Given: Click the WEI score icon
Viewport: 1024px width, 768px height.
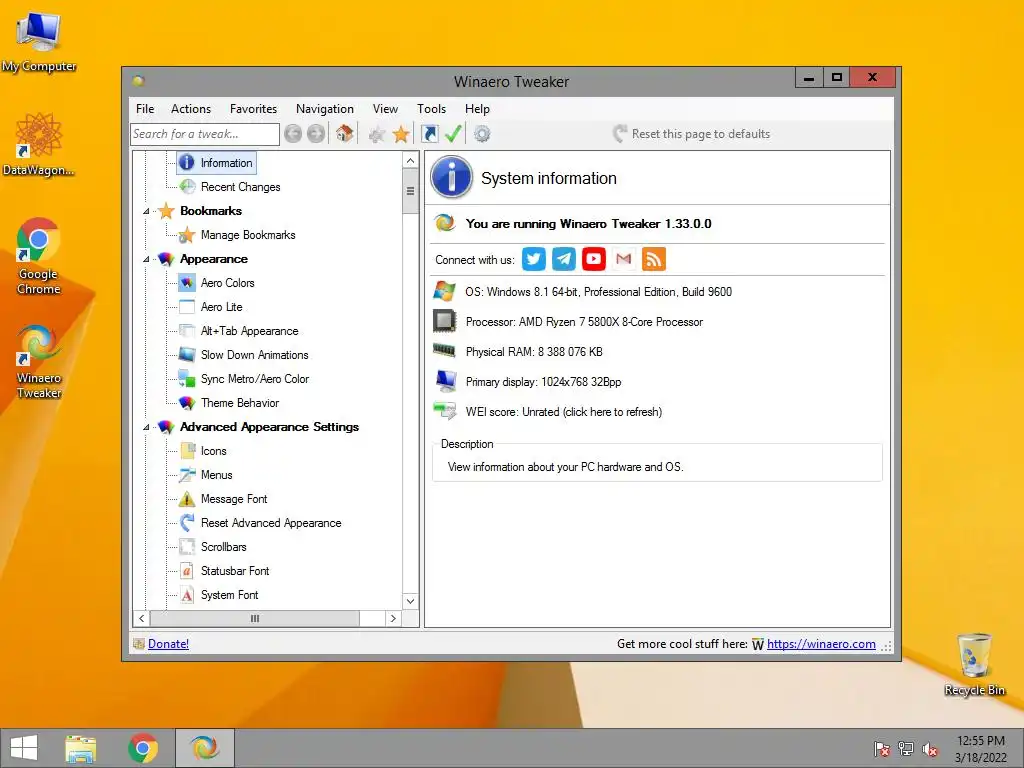Looking at the screenshot, I should pyautogui.click(x=445, y=411).
